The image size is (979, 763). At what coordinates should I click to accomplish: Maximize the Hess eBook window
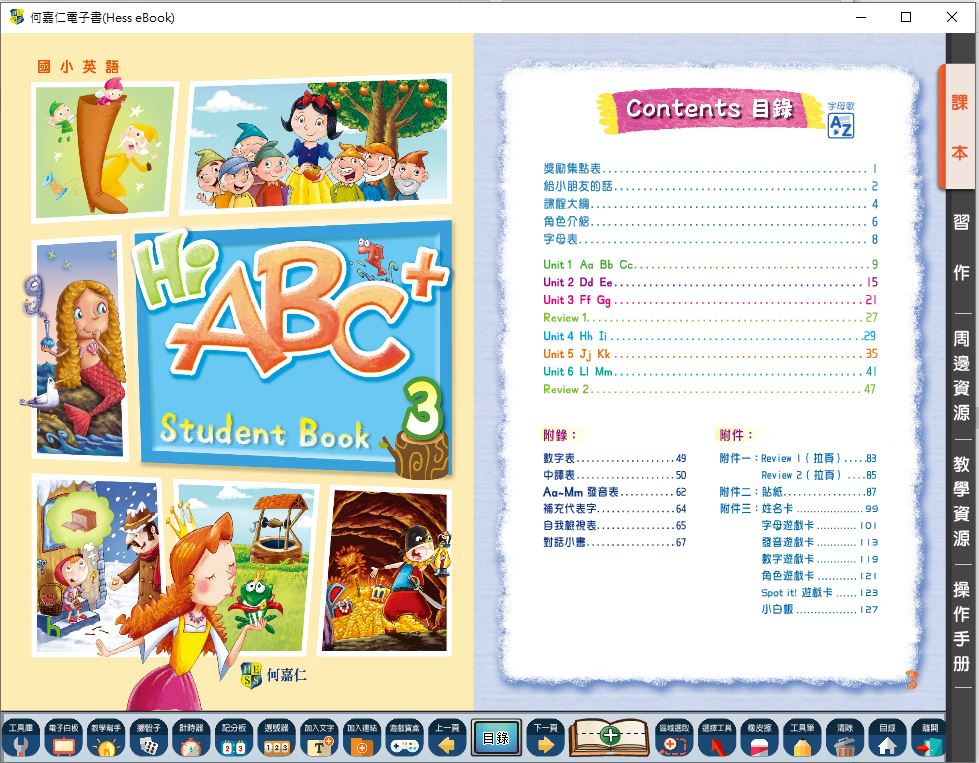tap(905, 17)
